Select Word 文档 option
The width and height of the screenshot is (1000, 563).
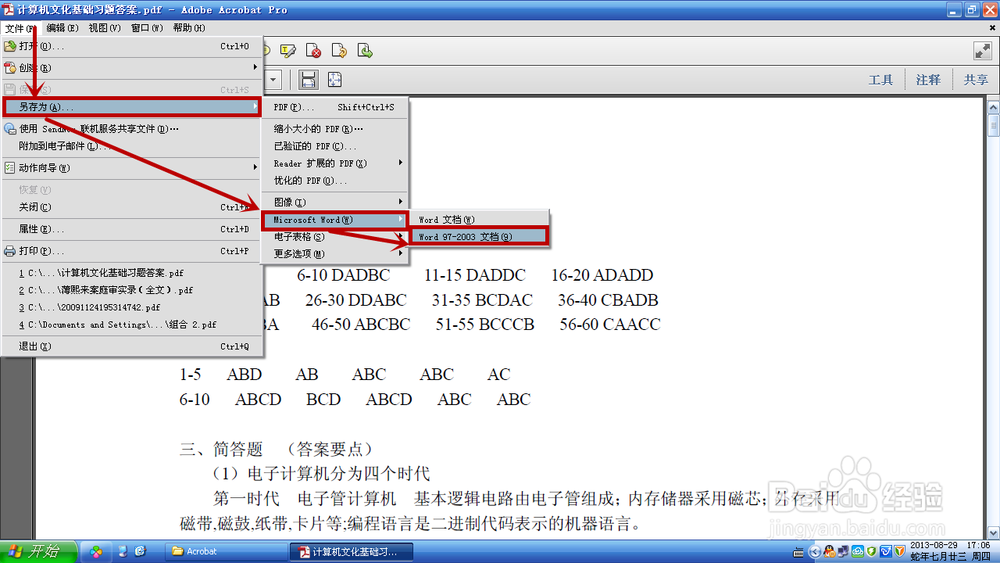coord(479,219)
